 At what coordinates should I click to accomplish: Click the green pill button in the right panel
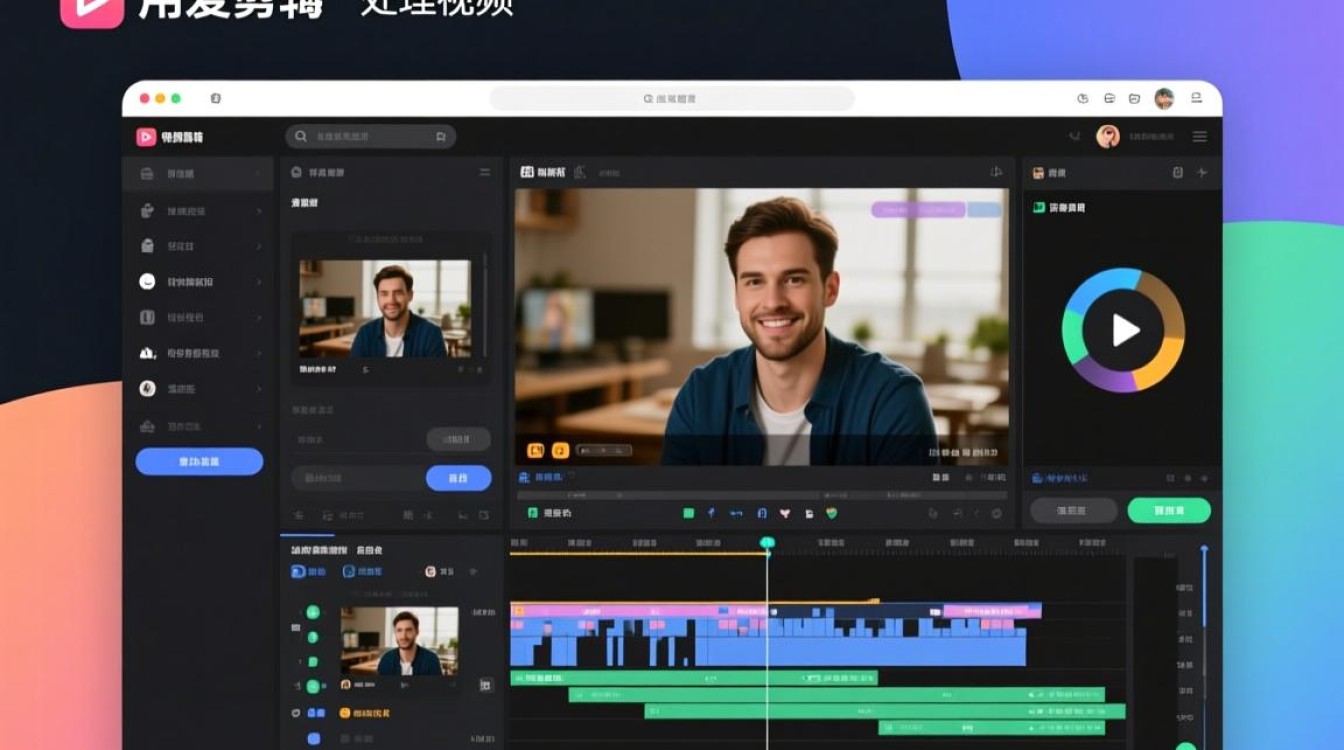[1169, 510]
